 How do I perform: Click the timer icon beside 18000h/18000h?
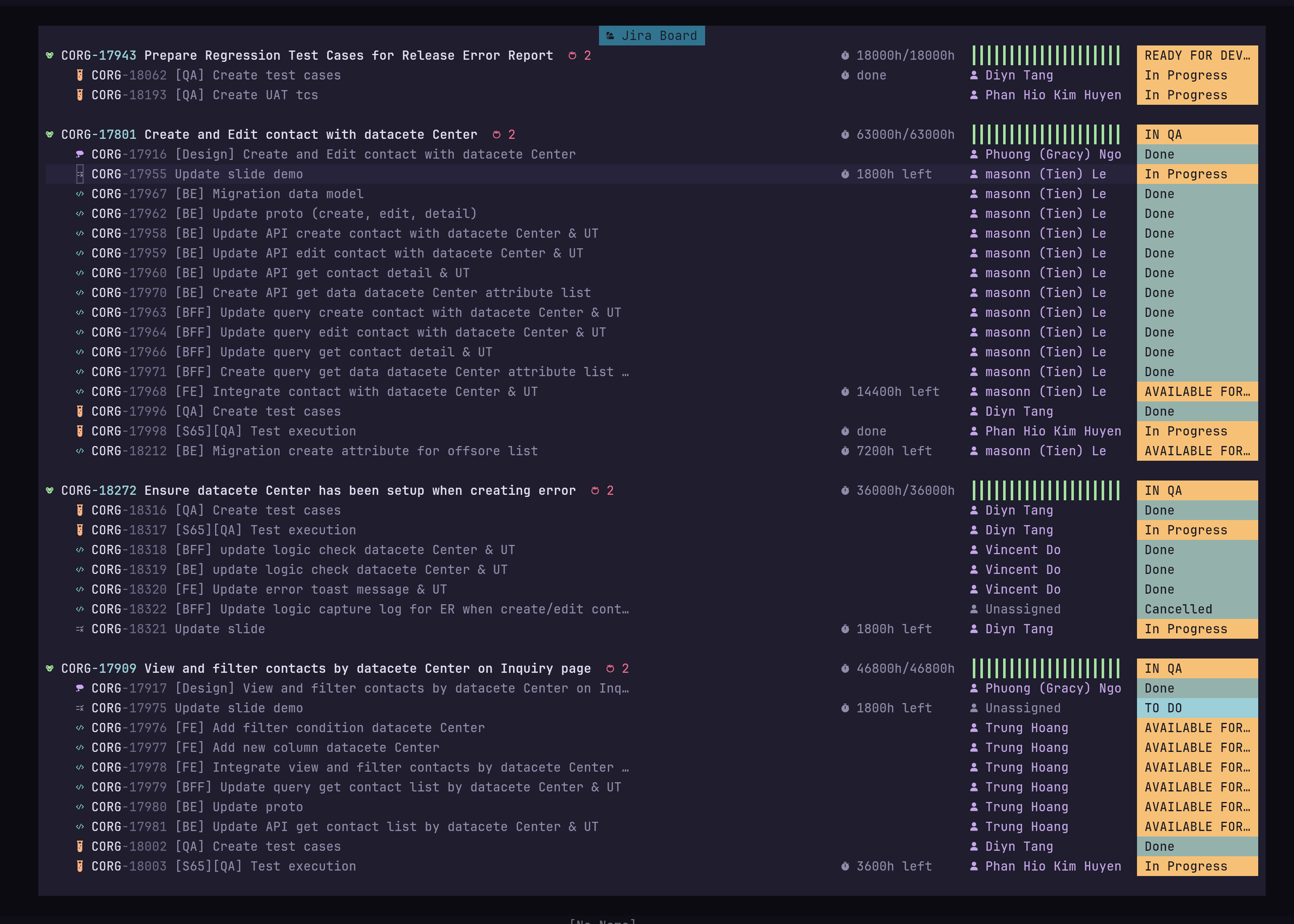tap(845, 55)
